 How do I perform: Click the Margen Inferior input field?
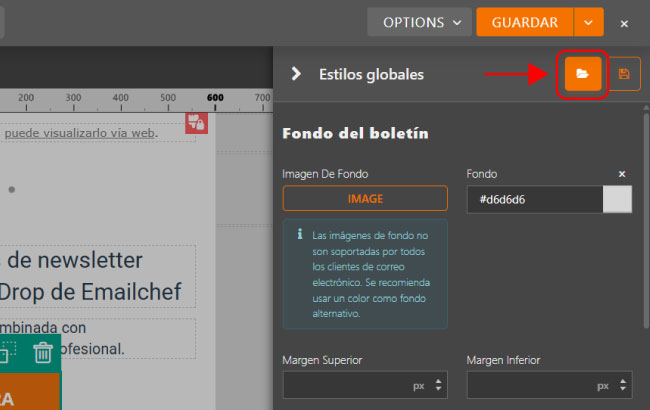532,385
